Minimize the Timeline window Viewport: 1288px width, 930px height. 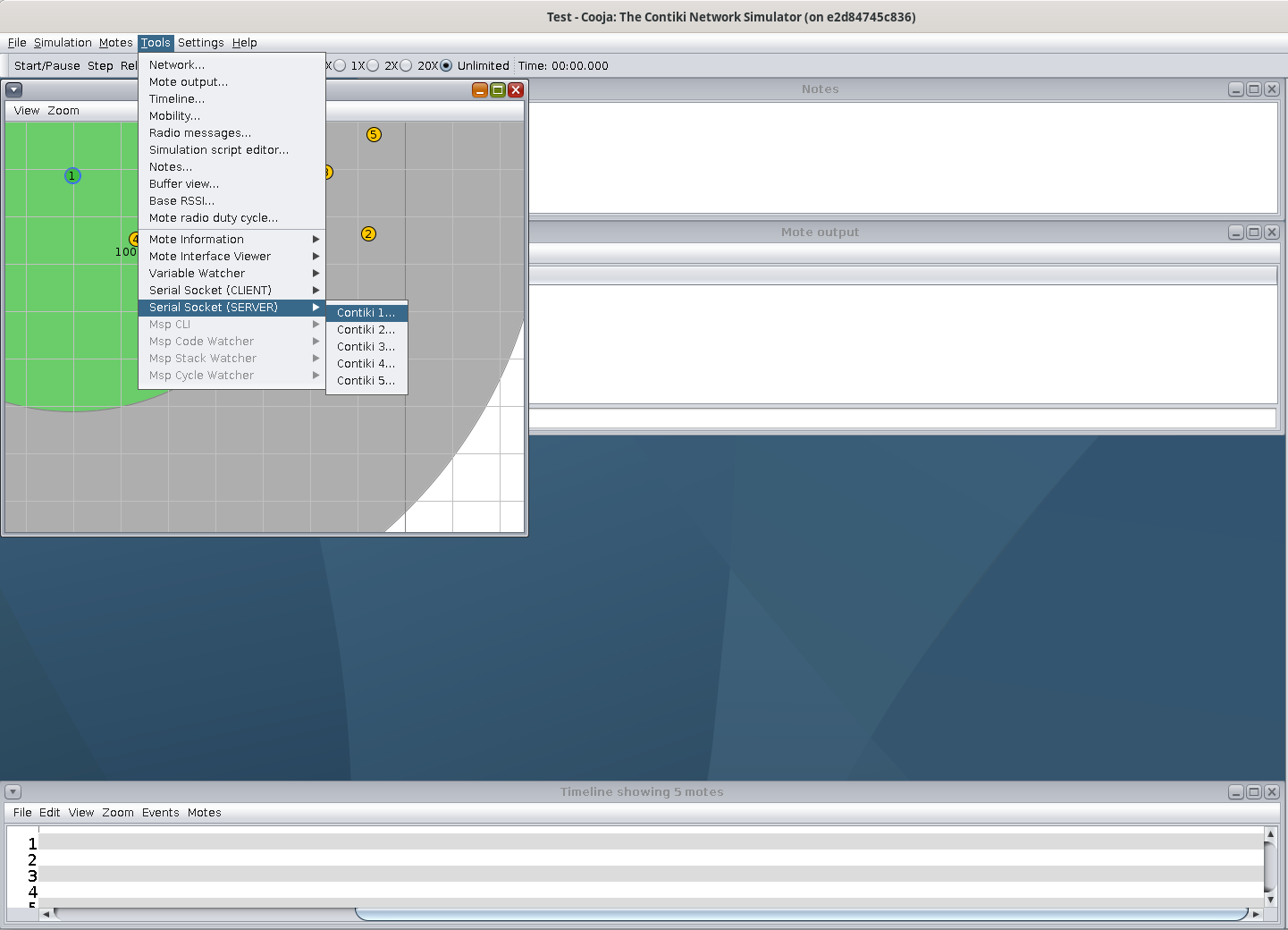coord(1236,792)
